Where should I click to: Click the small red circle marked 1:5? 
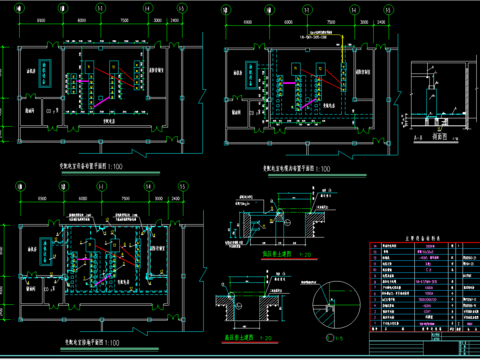pyautogui.click(x=330, y=338)
